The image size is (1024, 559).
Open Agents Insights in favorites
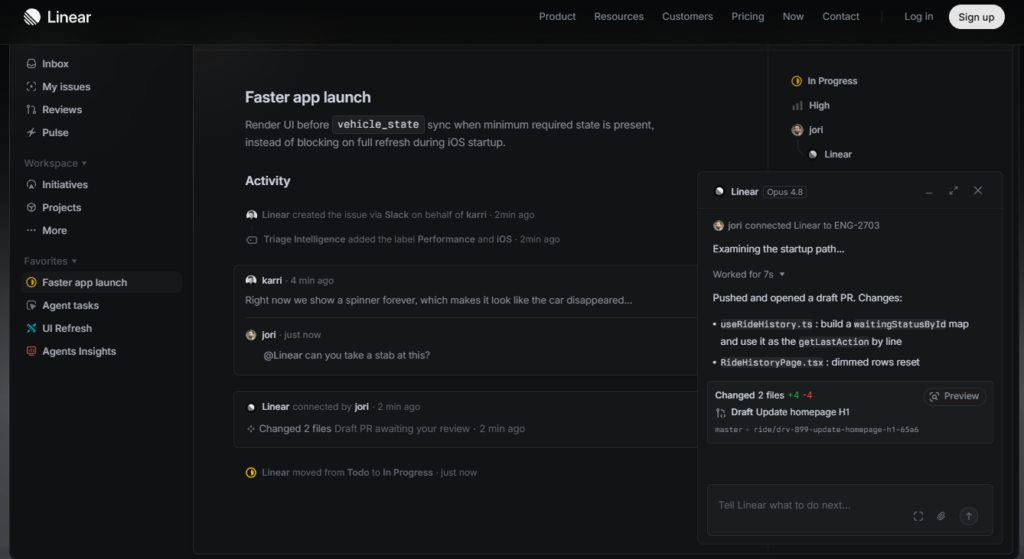(x=71, y=351)
